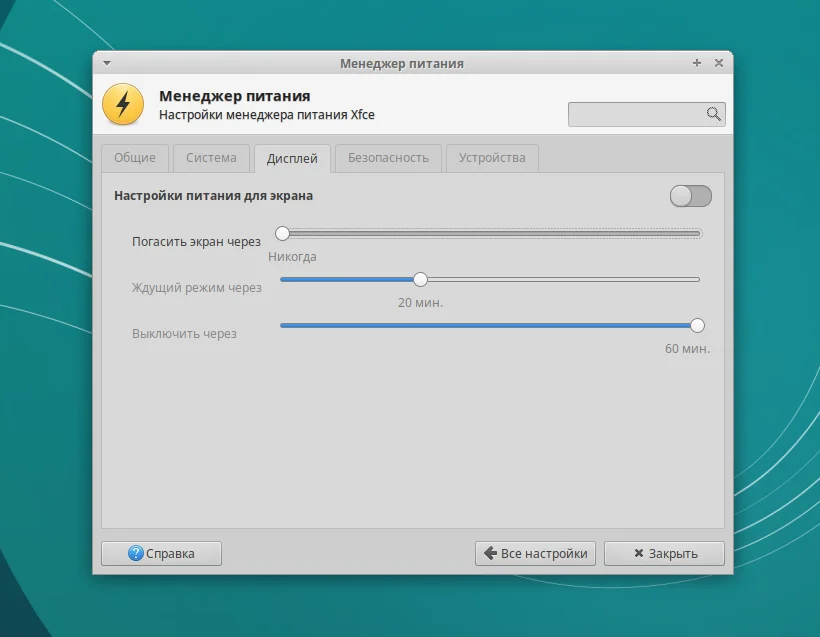Maximize window with the plus icon

(697, 63)
